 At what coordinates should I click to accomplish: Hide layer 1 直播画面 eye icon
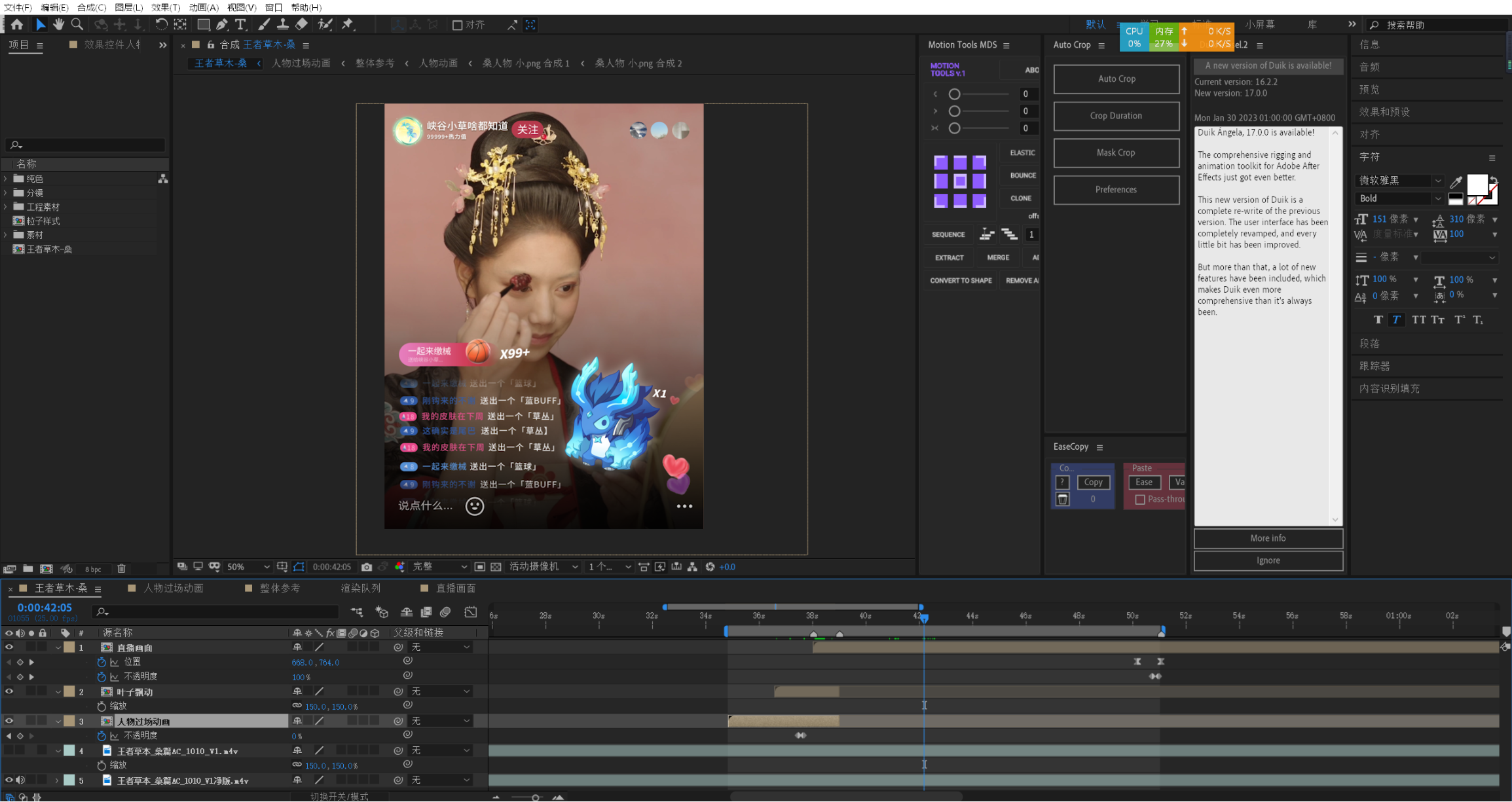9,647
